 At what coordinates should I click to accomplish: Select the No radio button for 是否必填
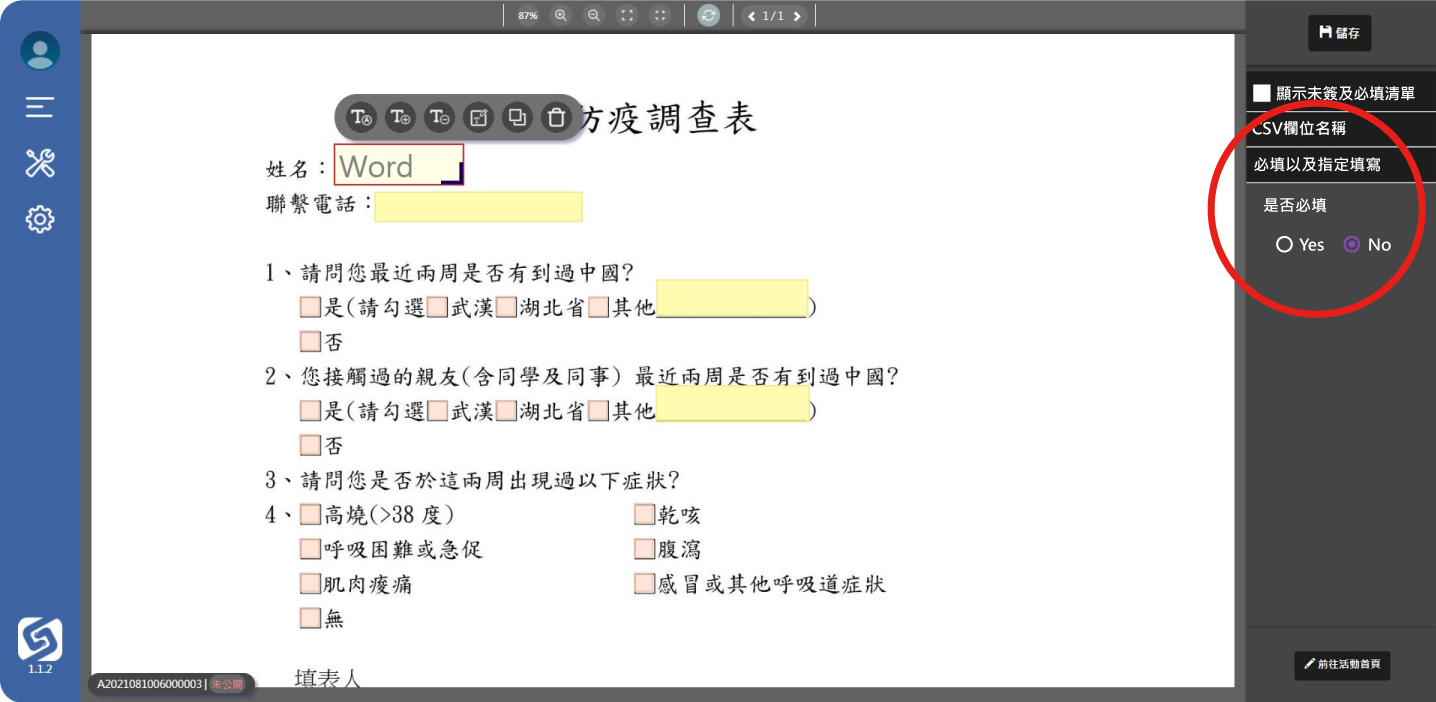click(x=1352, y=244)
